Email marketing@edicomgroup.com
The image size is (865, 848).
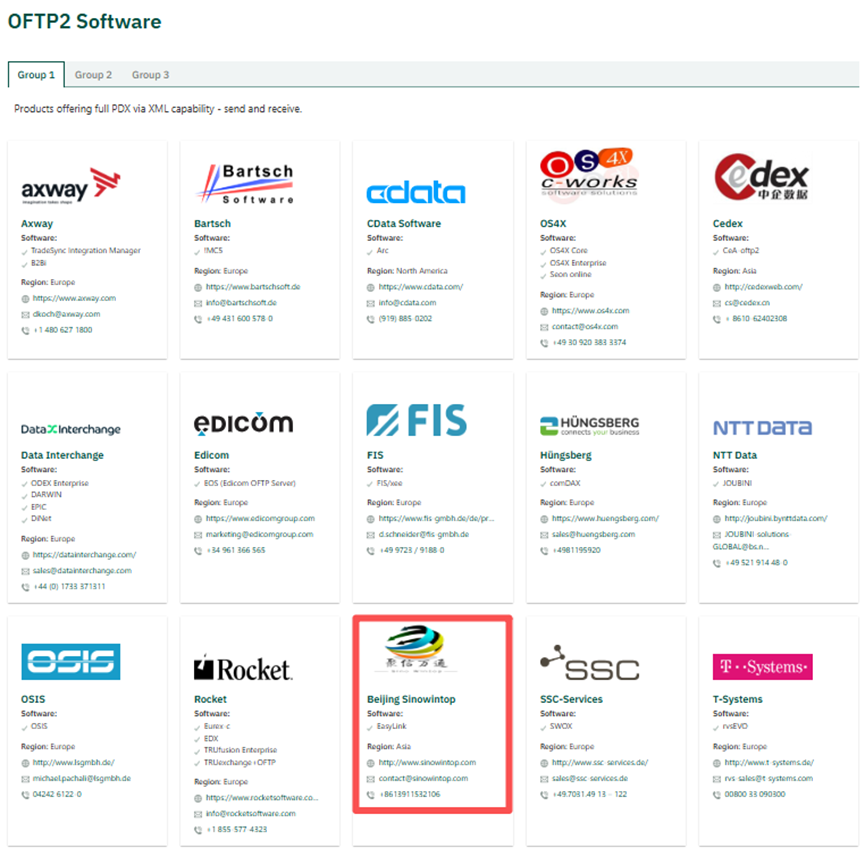(259, 534)
